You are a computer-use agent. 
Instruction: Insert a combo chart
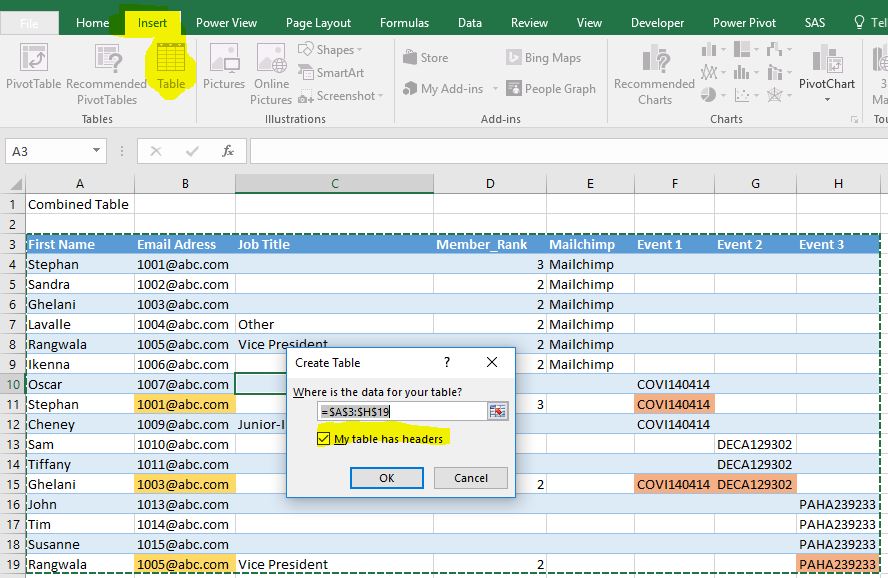pos(779,72)
